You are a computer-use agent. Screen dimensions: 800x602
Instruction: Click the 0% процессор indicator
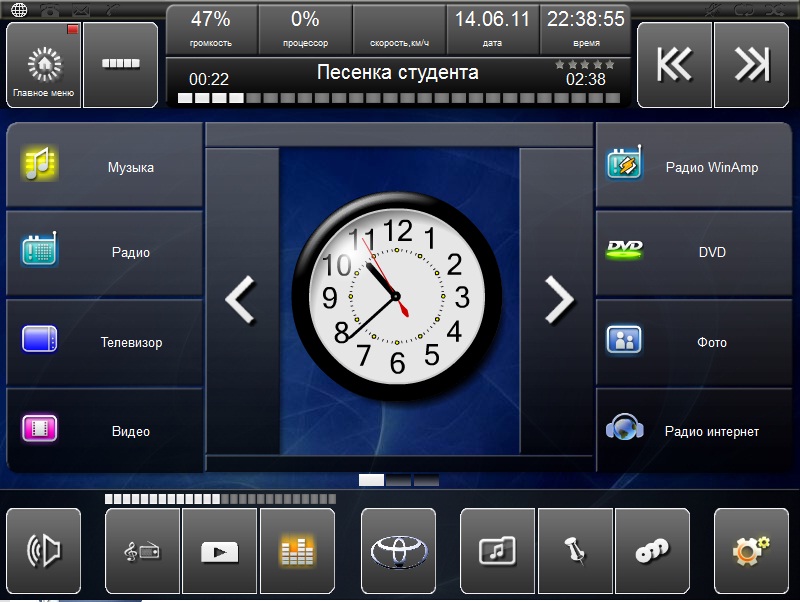coord(305,30)
